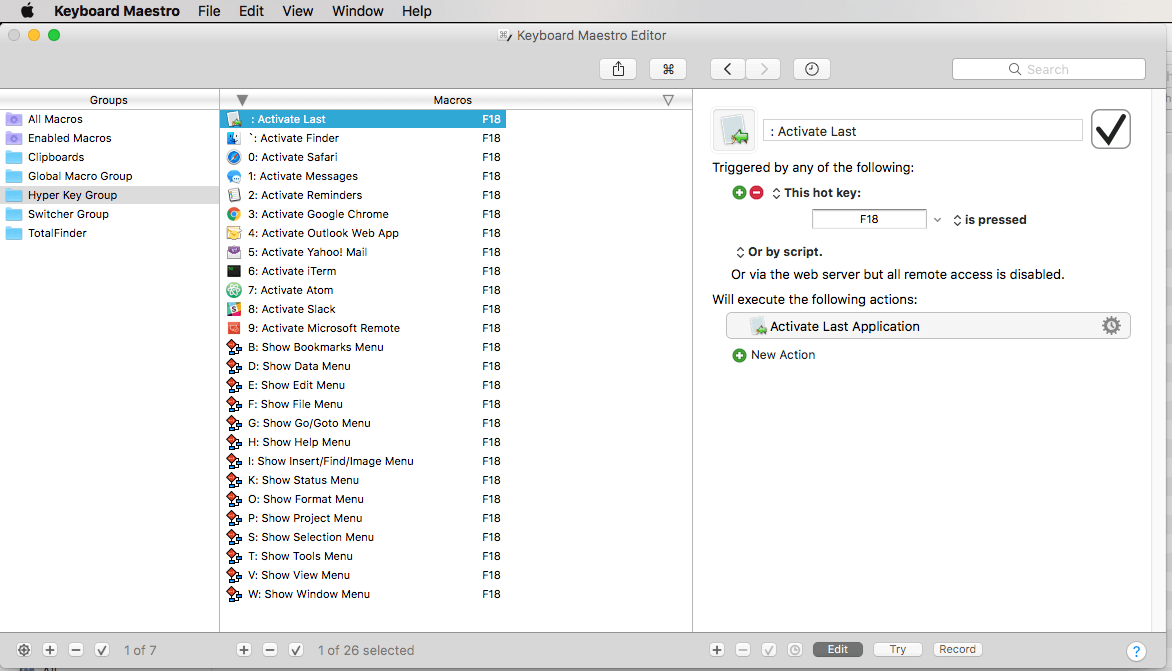The height and width of the screenshot is (671, 1172).
Task: Open the Edit menu
Action: click(251, 10)
